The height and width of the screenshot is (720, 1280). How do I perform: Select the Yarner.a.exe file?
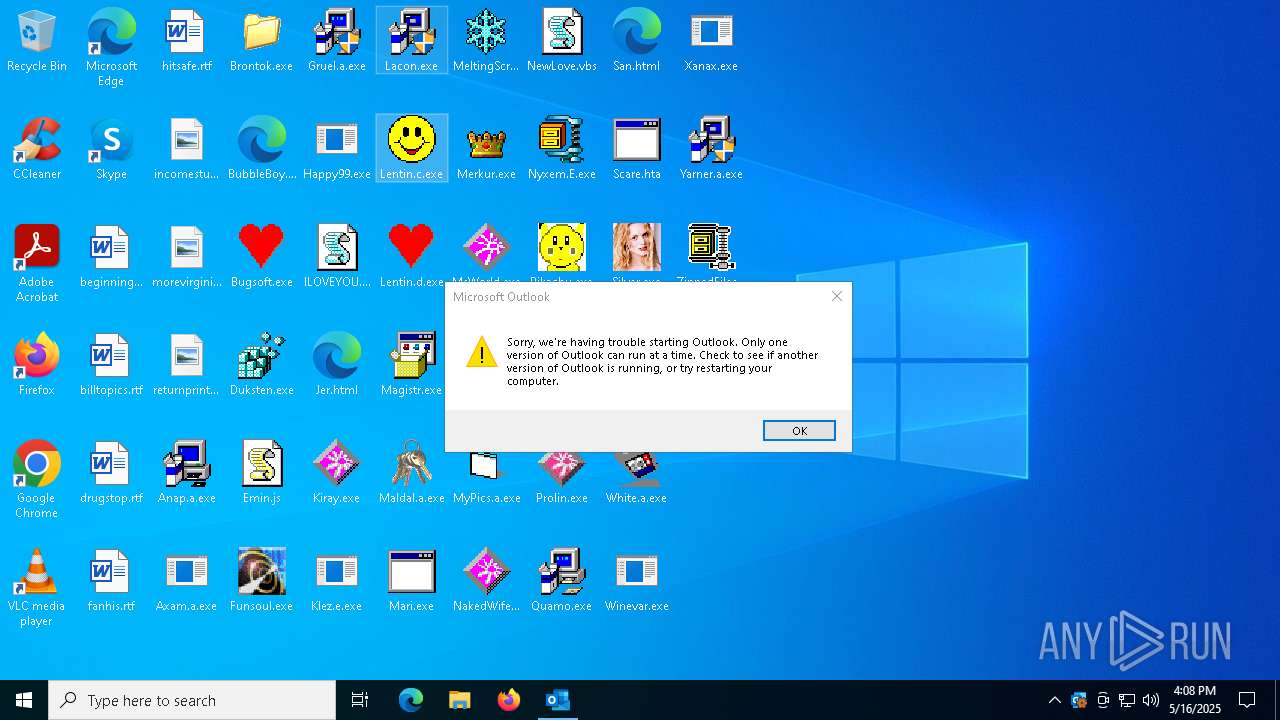711,150
